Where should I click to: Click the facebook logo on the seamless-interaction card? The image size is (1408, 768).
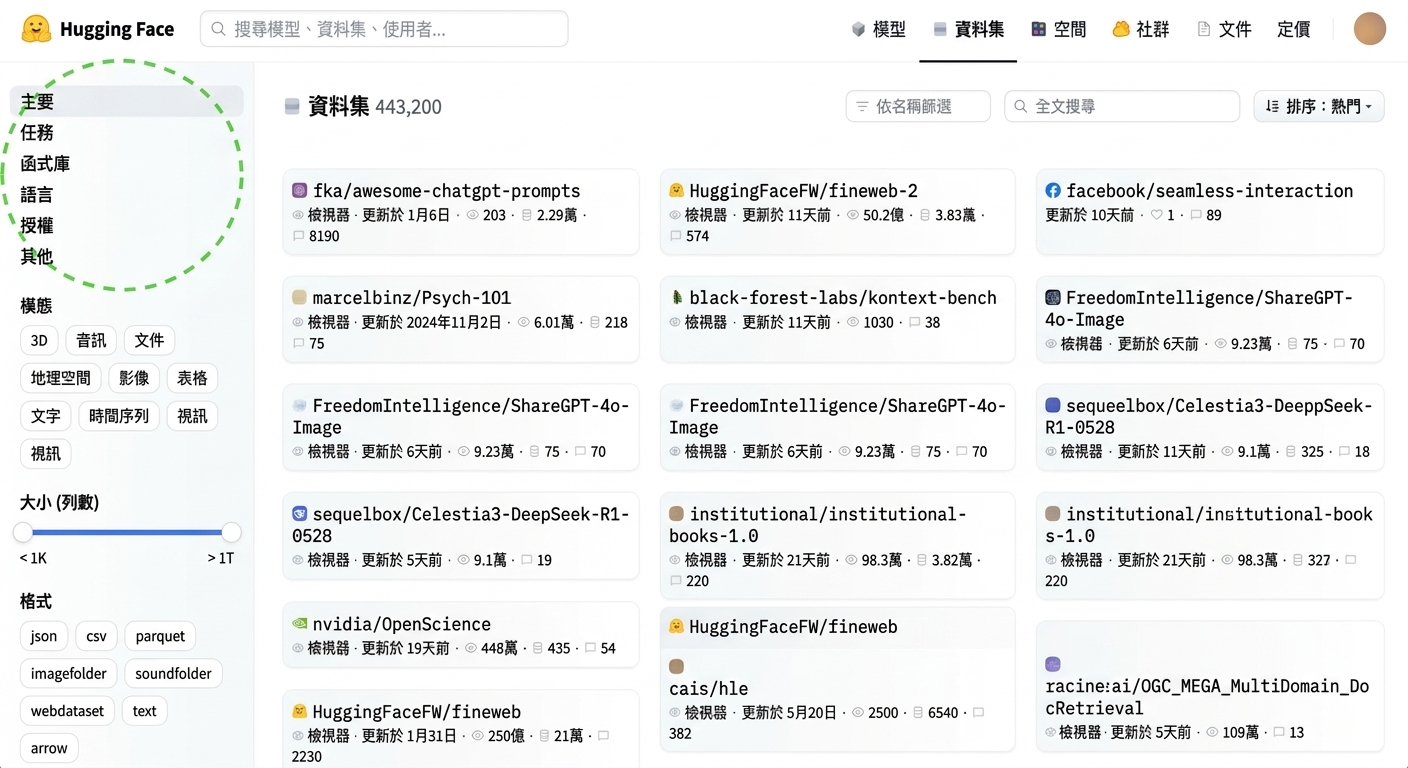pos(1052,190)
